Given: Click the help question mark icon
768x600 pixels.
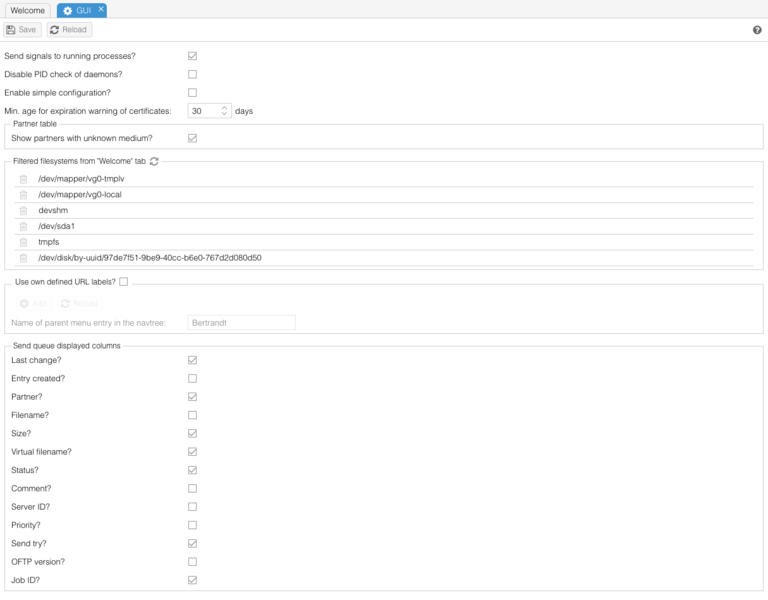Looking at the screenshot, I should tap(757, 30).
